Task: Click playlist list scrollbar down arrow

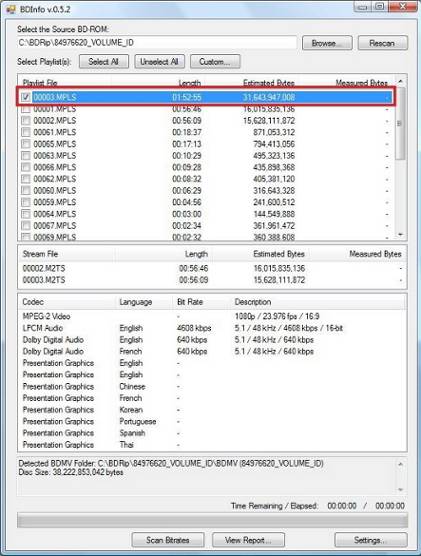Action: pyautogui.click(x=400, y=234)
